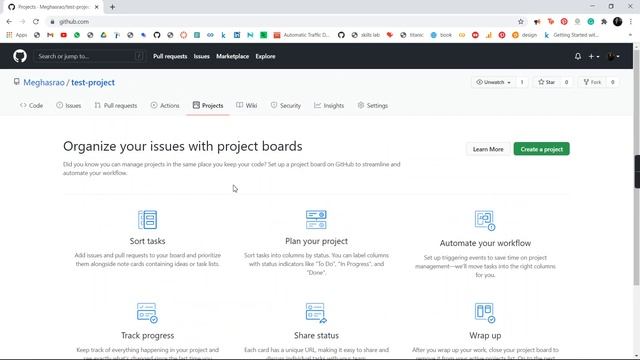The width and height of the screenshot is (640, 360).
Task: Click the Learn More button
Action: point(488,149)
